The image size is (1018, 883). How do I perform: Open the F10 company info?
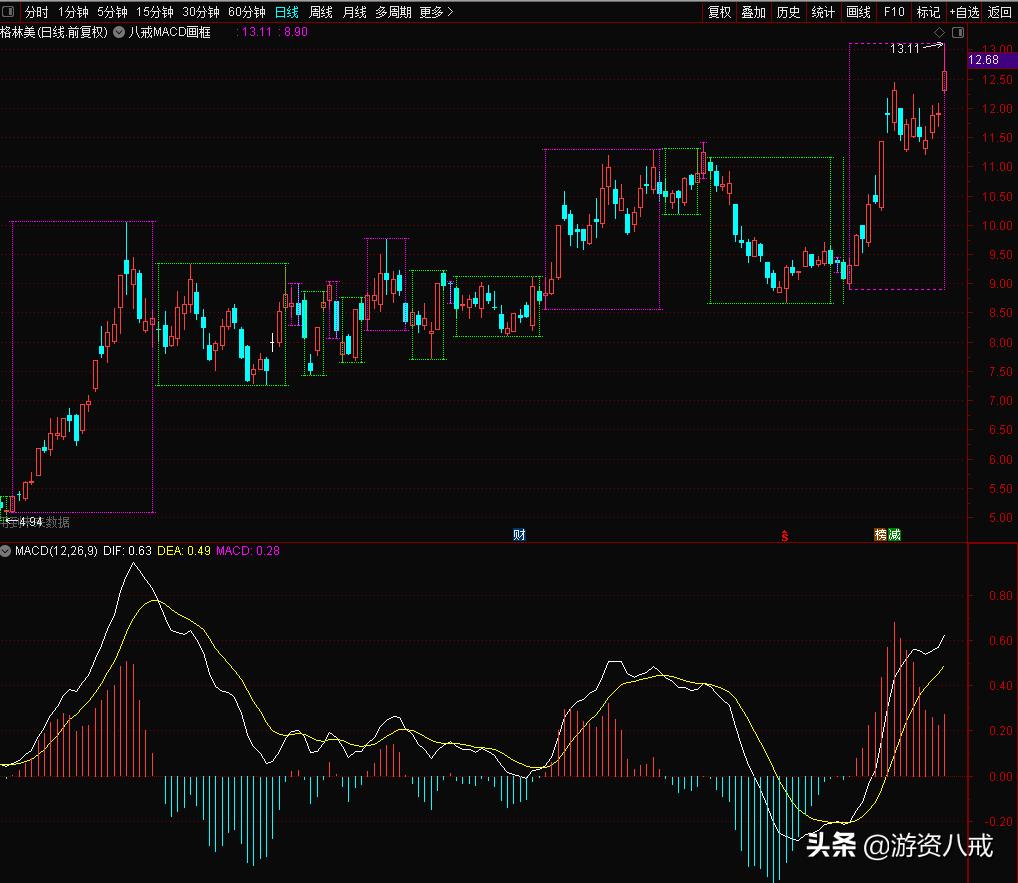[x=893, y=13]
